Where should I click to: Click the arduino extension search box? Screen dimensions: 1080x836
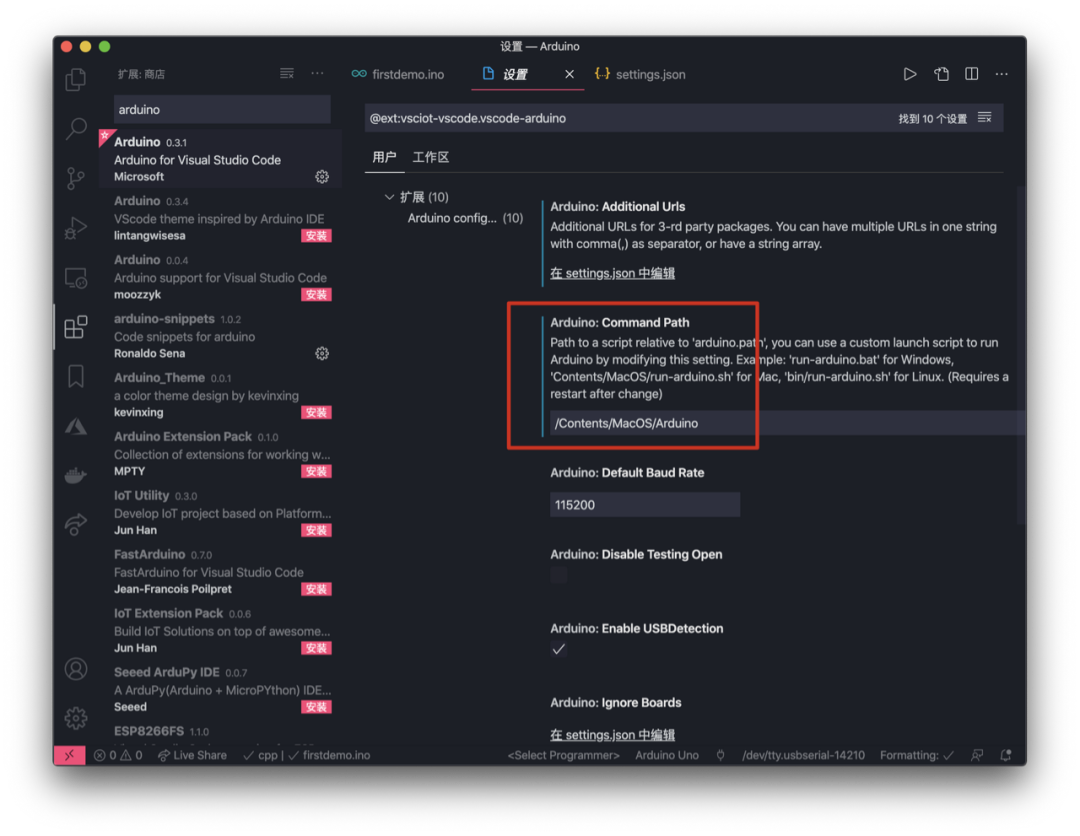[222, 109]
